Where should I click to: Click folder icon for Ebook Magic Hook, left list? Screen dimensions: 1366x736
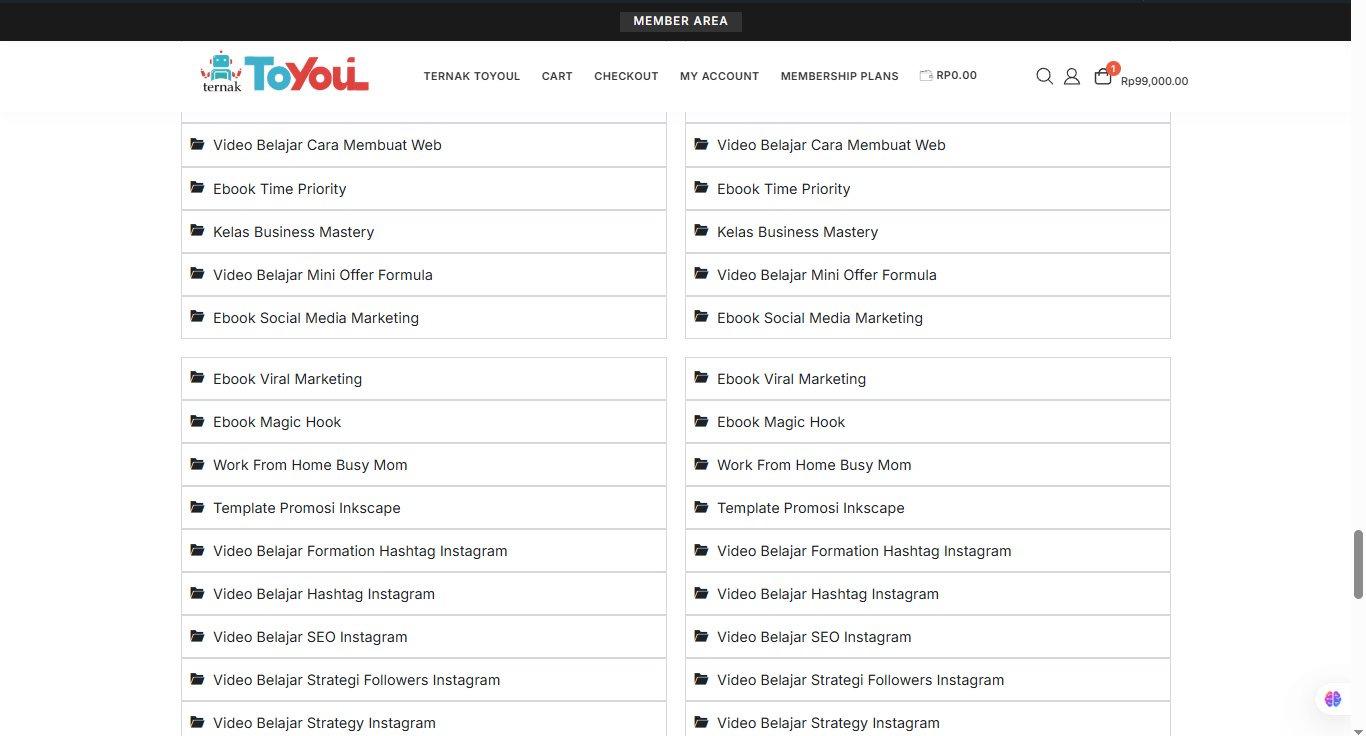point(197,420)
